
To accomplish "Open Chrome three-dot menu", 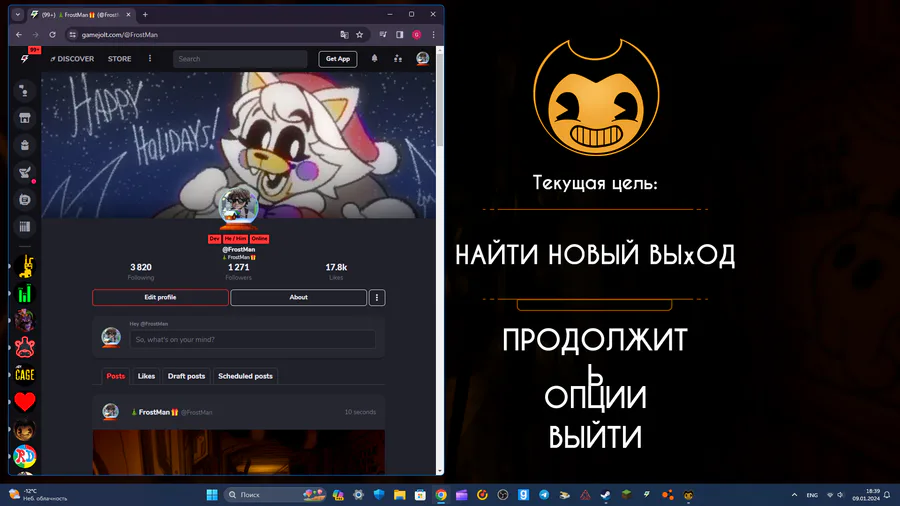I will pyautogui.click(x=433, y=35).
